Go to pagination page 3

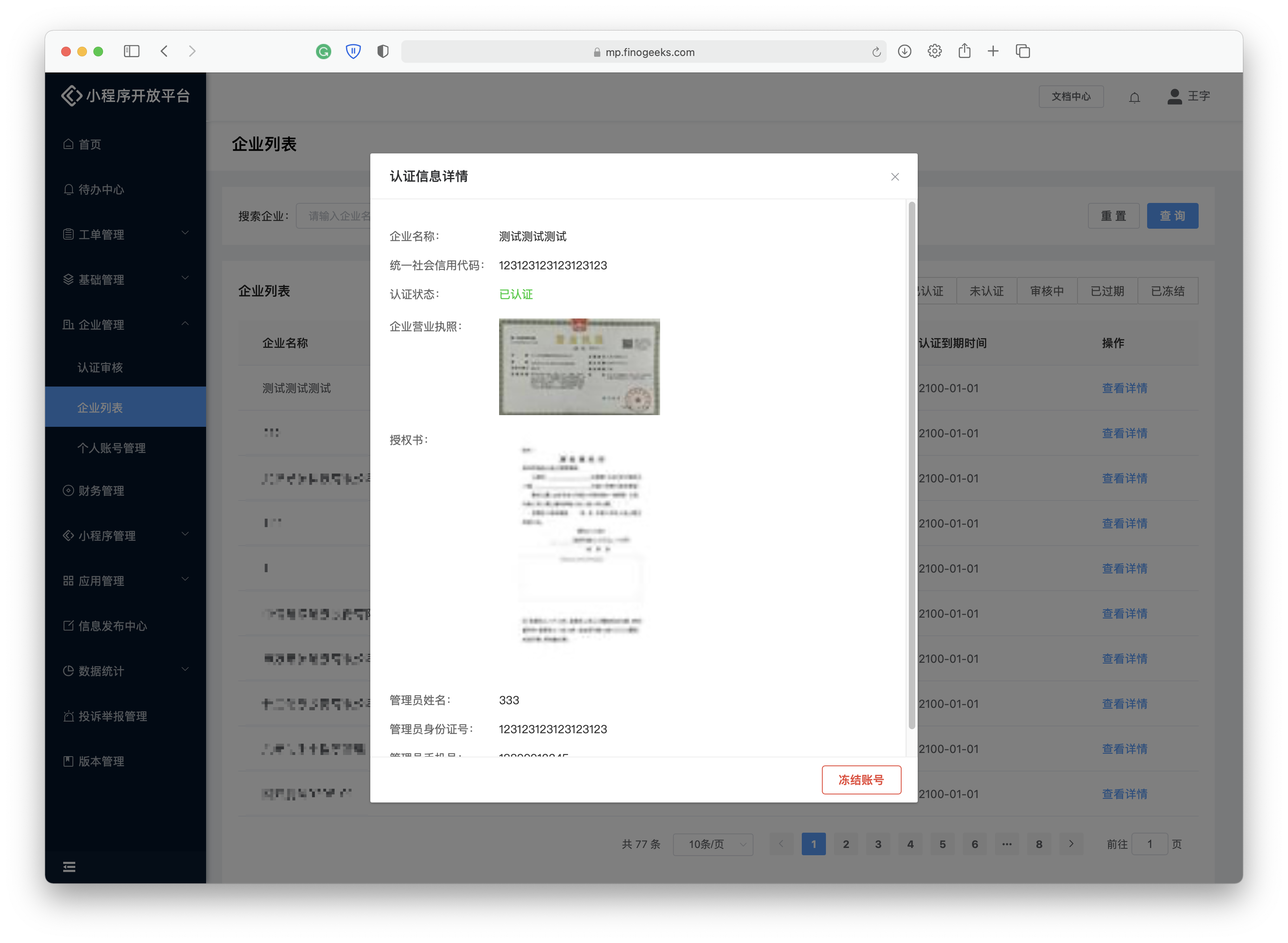(878, 844)
